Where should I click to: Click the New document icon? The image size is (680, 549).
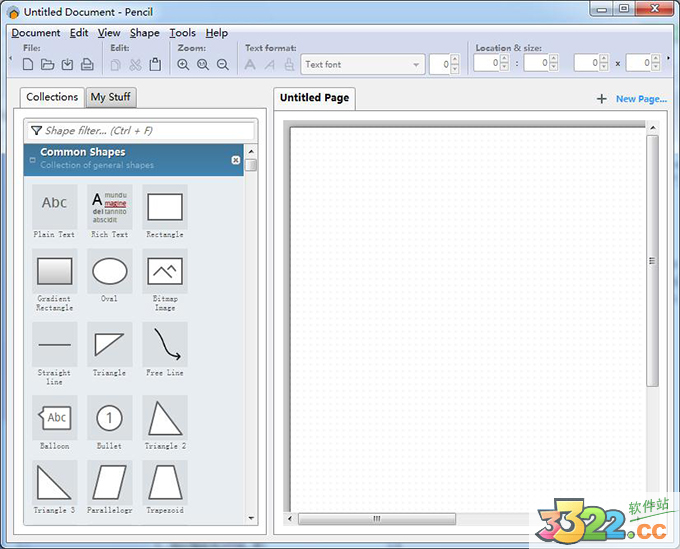(x=28, y=65)
